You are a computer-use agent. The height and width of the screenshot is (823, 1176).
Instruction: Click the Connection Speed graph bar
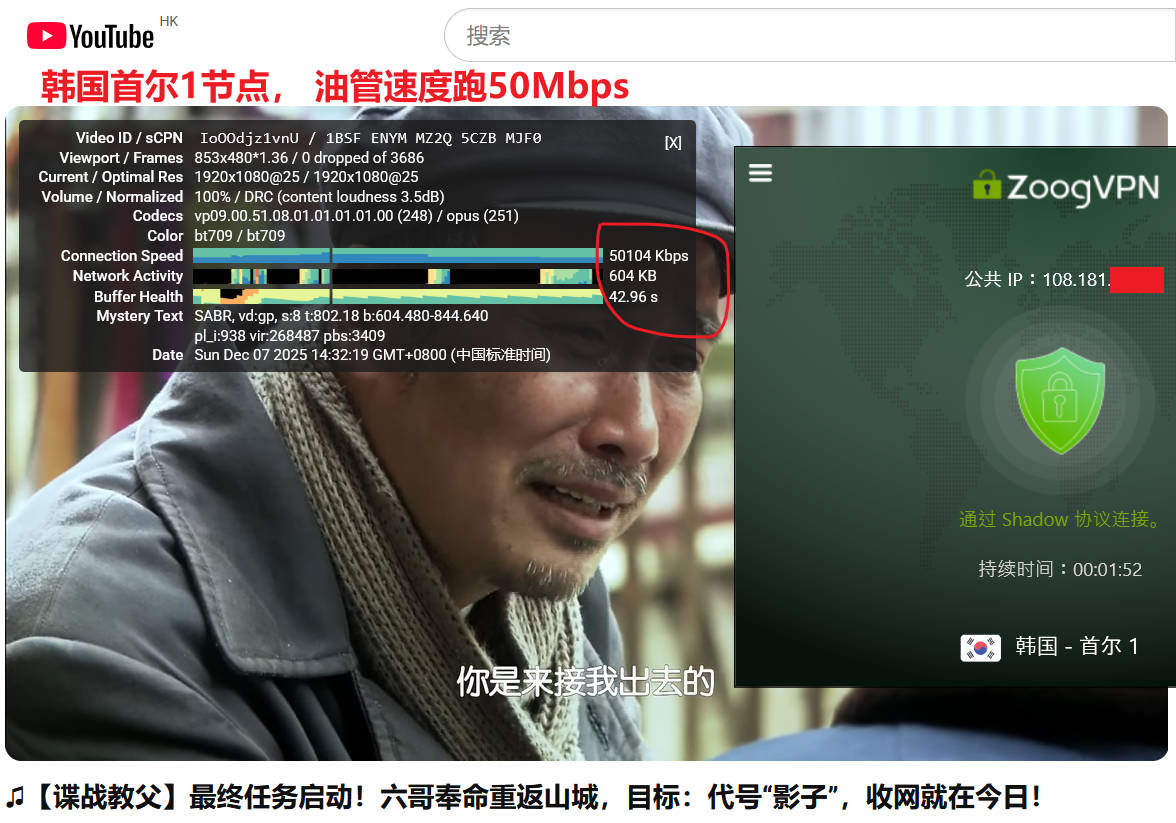397,256
